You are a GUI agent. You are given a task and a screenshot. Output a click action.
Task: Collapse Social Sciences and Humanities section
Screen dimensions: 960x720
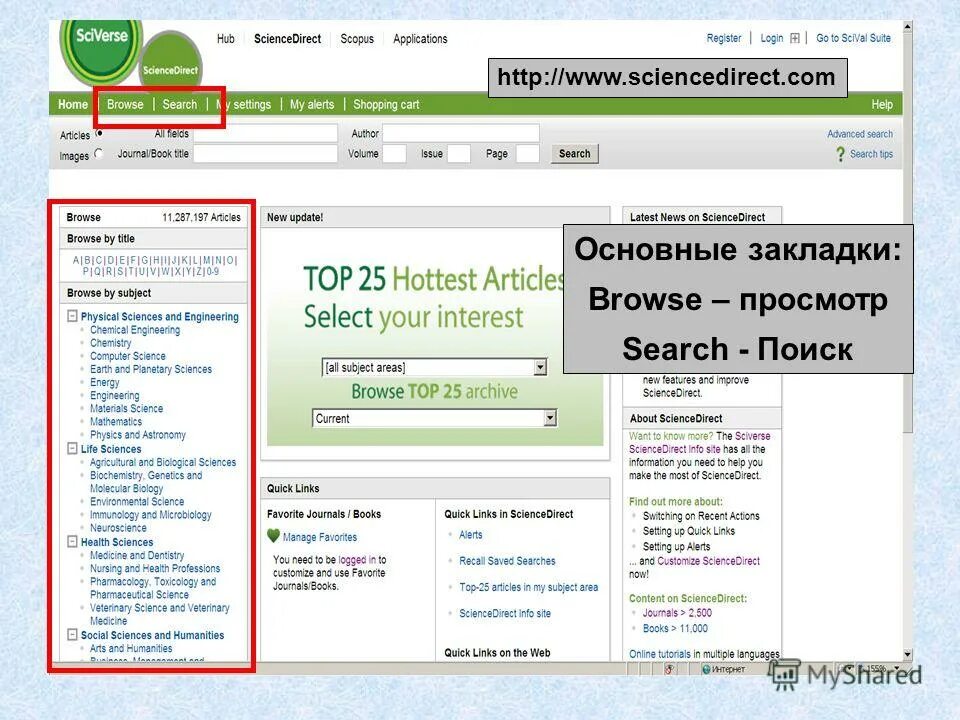pos(72,634)
